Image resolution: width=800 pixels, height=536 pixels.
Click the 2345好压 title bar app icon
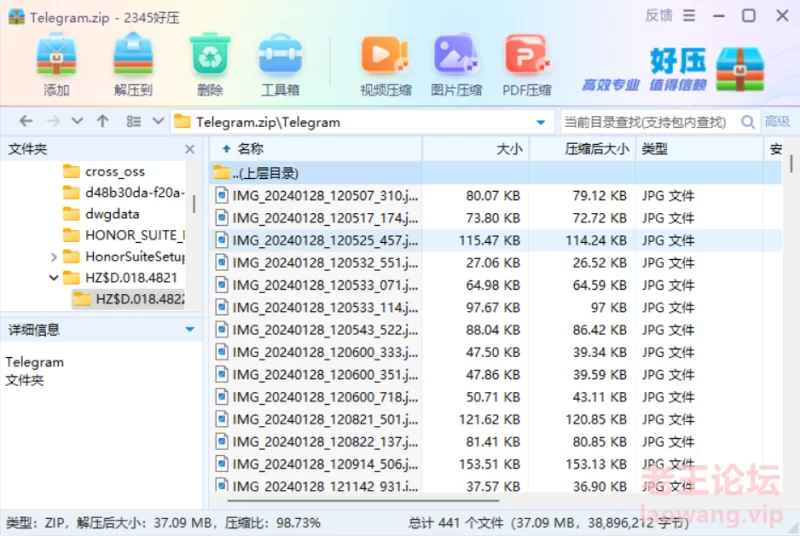coord(16,16)
